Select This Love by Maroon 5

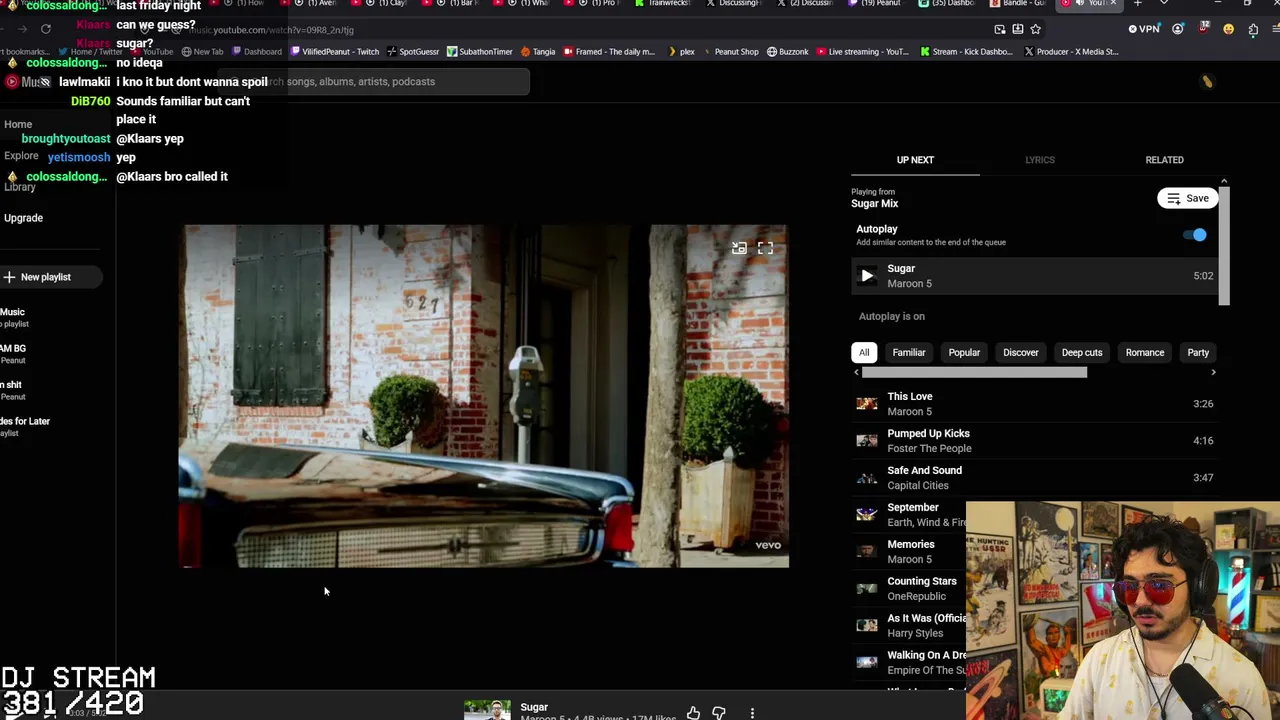pyautogui.click(x=1035, y=404)
